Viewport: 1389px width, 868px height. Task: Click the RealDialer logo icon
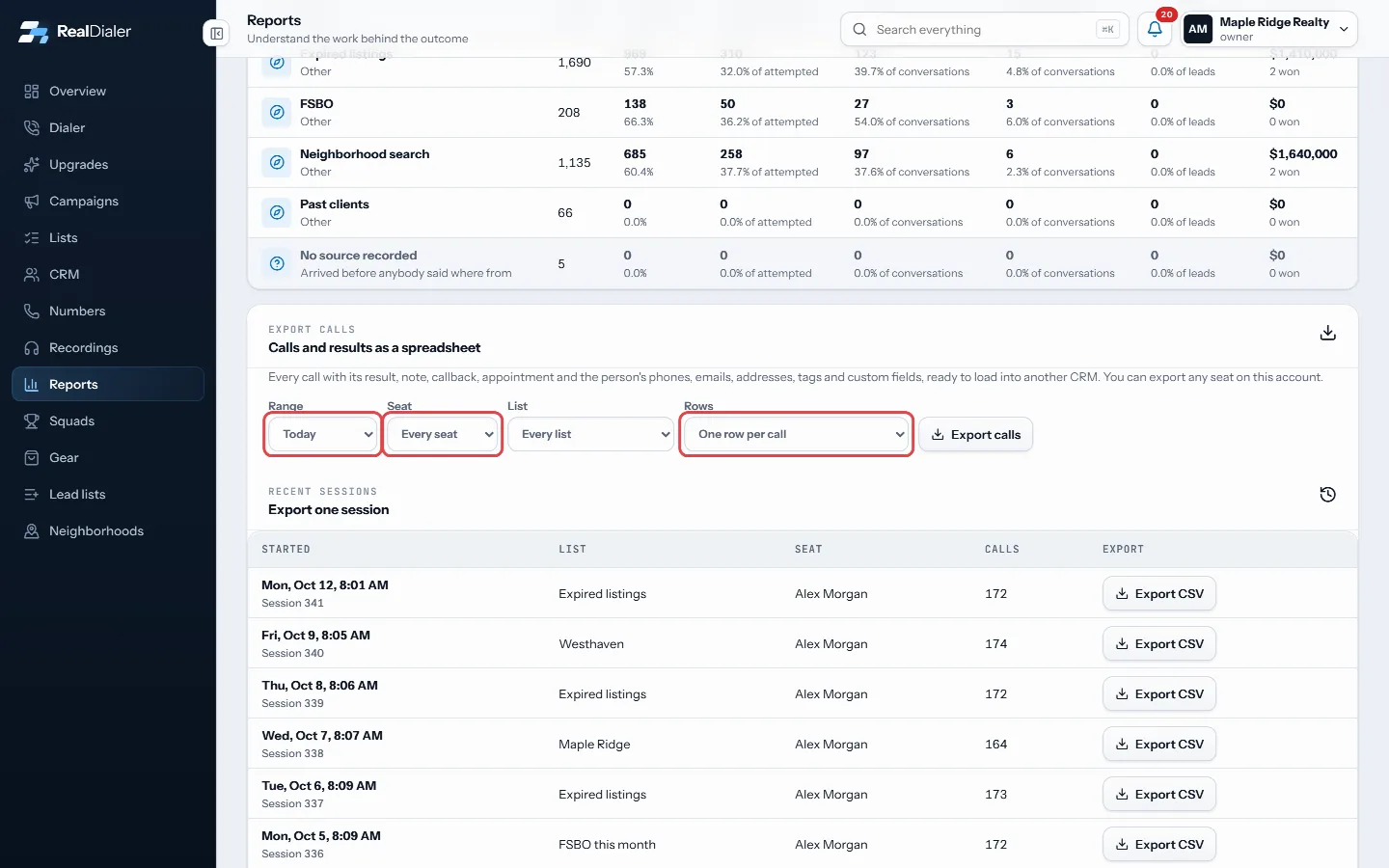[33, 32]
